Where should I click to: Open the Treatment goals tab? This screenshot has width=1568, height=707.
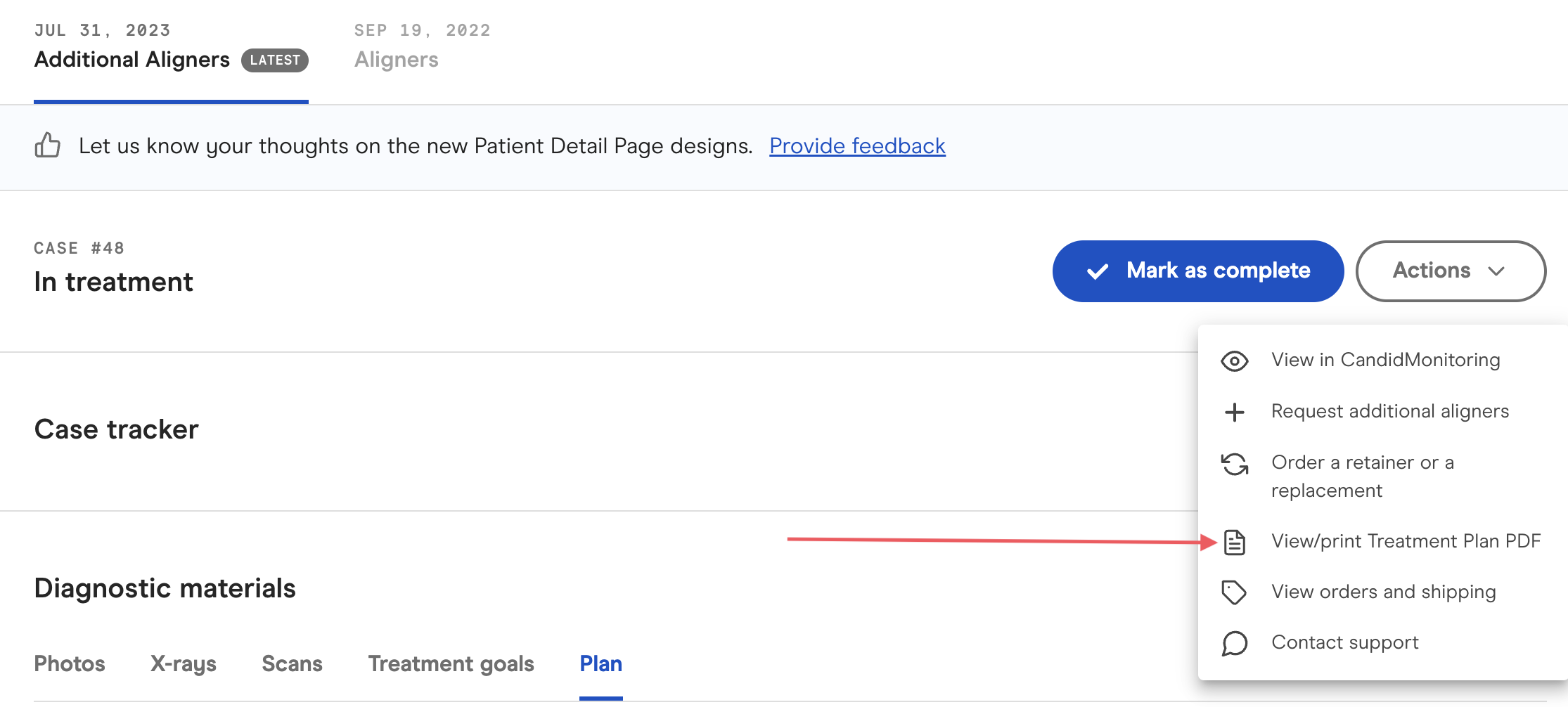pos(451,663)
